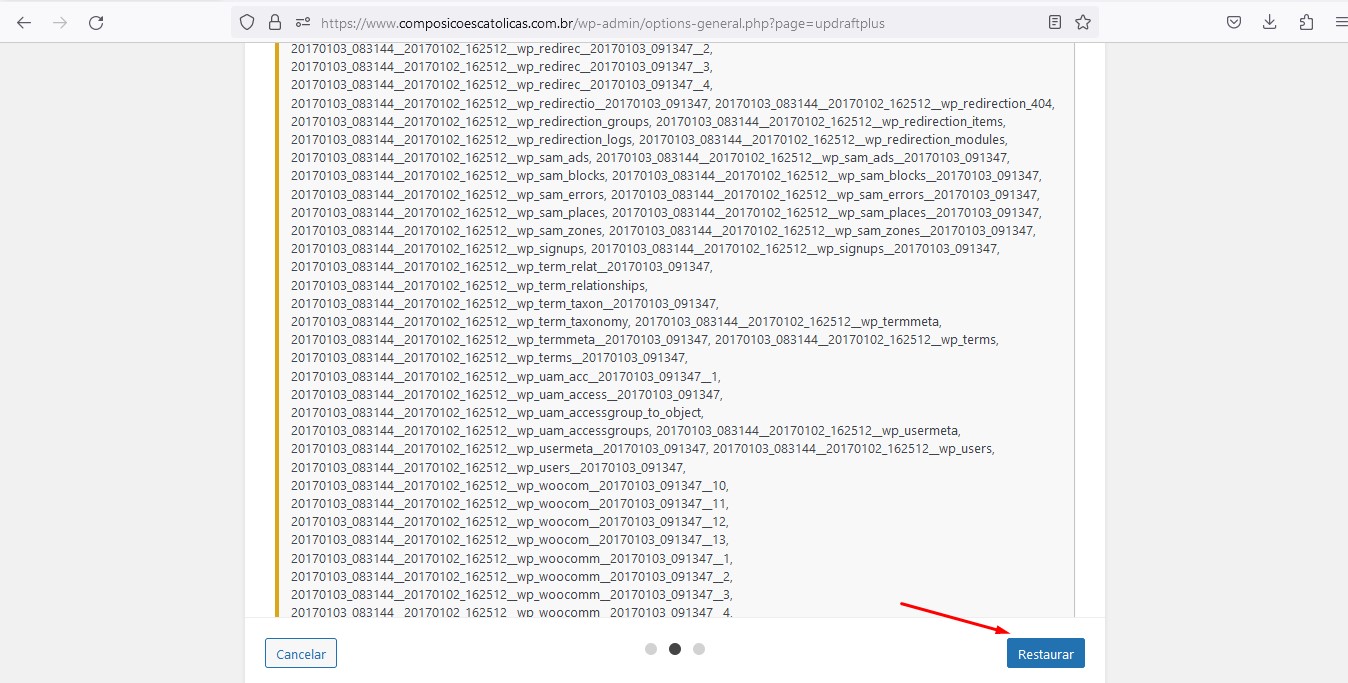Click the wp_redirectio__20170103_091347 entry
This screenshot has width=1348, height=683.
pyautogui.click(x=499, y=103)
